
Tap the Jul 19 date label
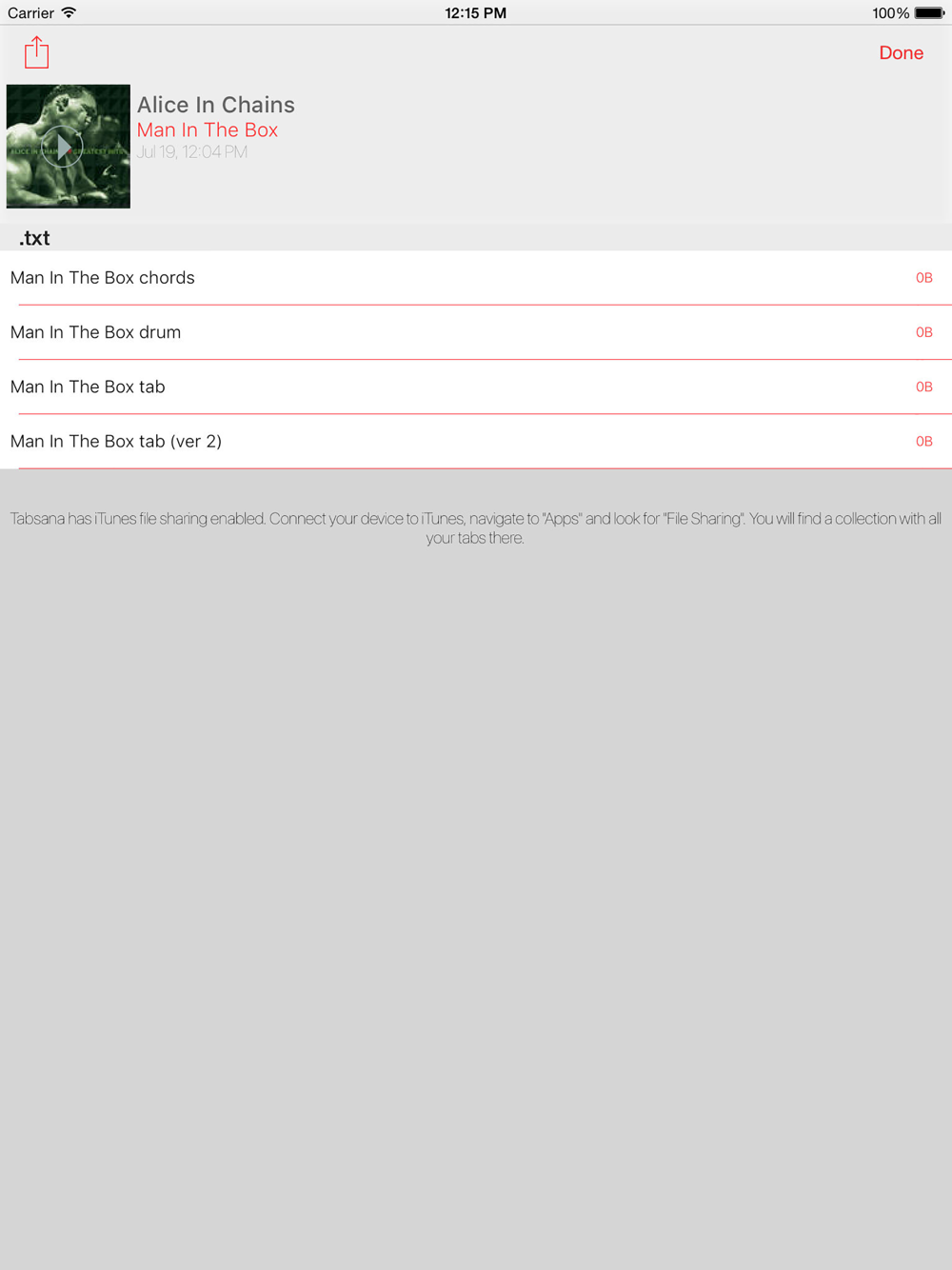[192, 152]
